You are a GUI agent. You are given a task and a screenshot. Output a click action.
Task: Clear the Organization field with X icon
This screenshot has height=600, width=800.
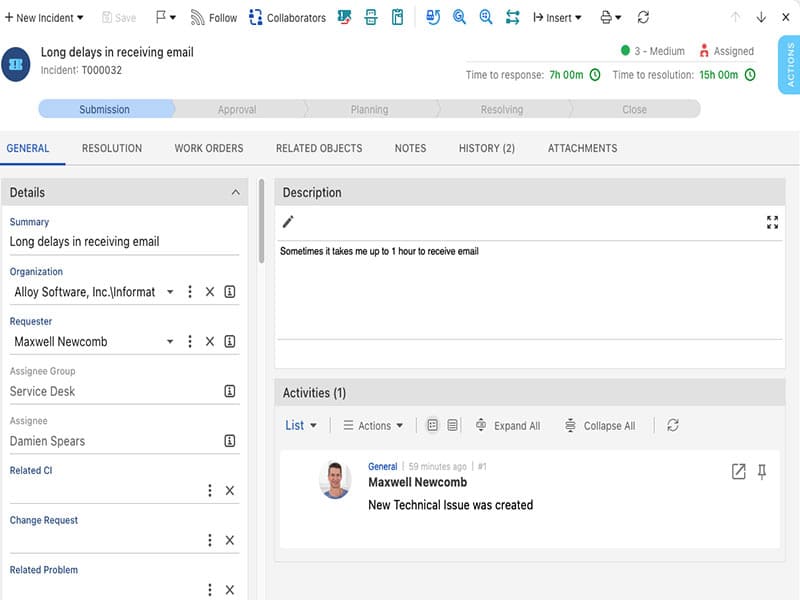210,292
